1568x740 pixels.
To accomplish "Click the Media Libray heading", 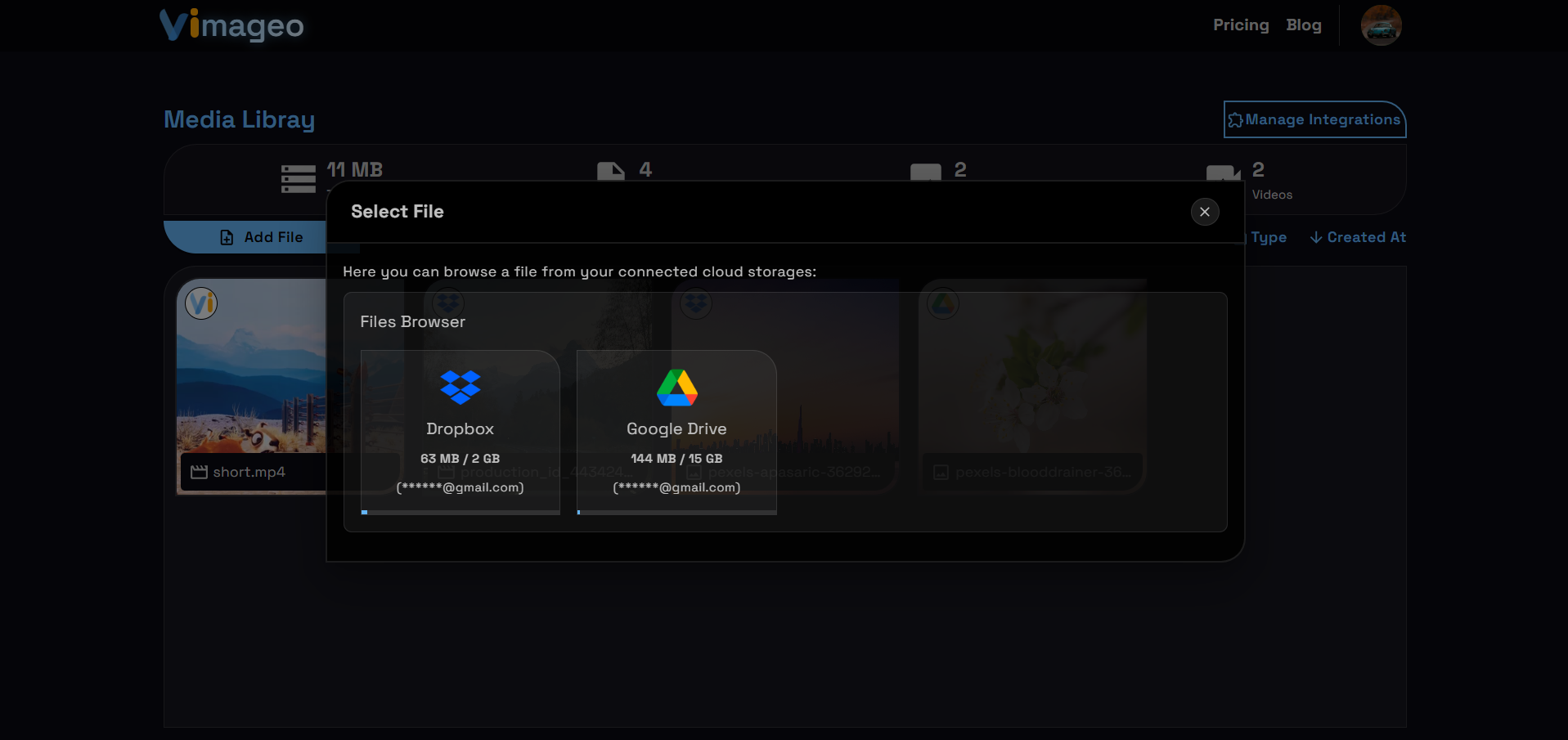I will pos(239,119).
